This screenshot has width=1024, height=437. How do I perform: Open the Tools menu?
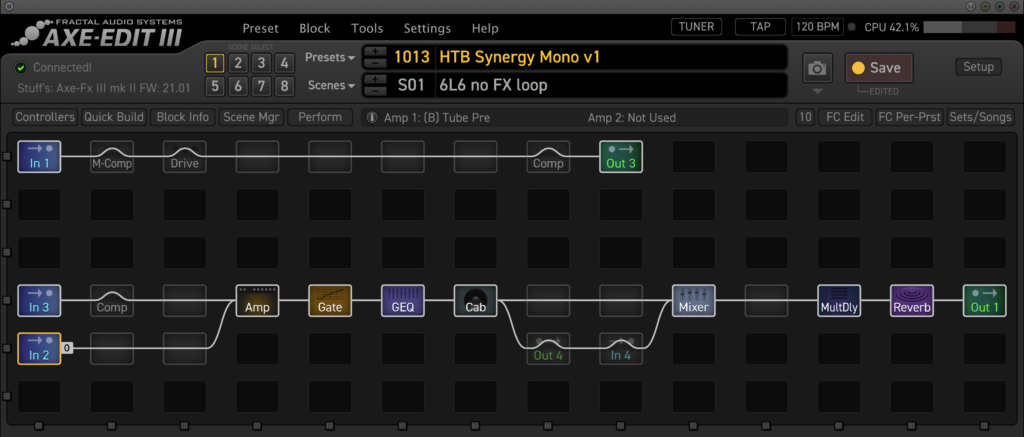click(367, 28)
